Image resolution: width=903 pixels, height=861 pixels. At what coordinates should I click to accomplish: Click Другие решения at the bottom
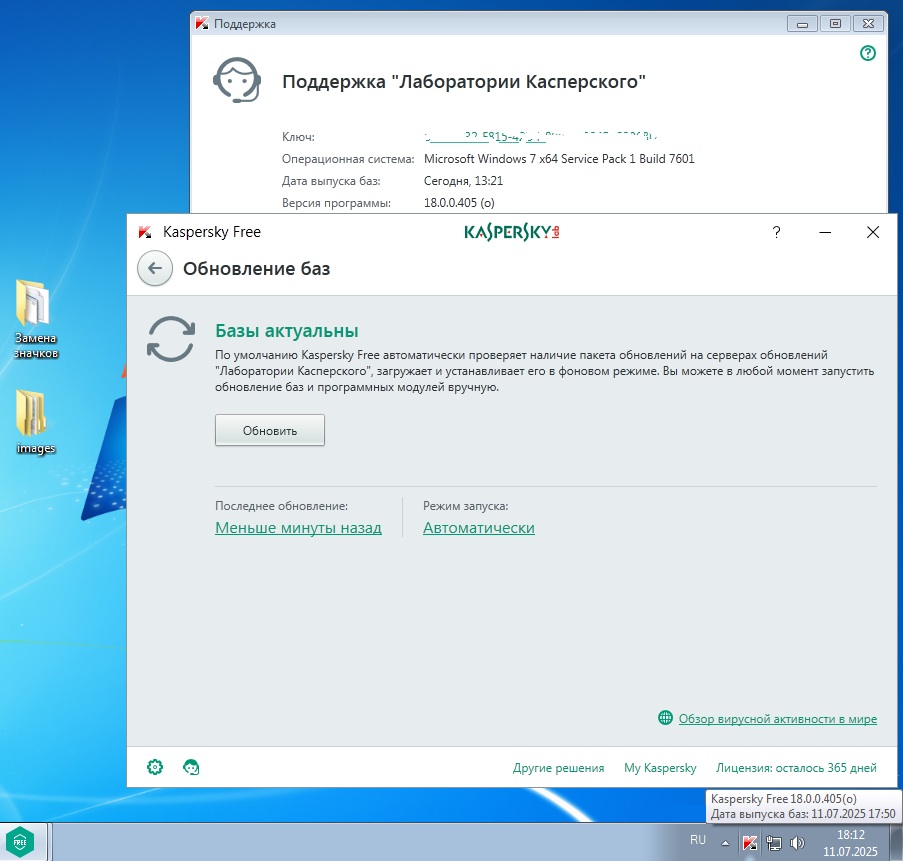click(558, 768)
